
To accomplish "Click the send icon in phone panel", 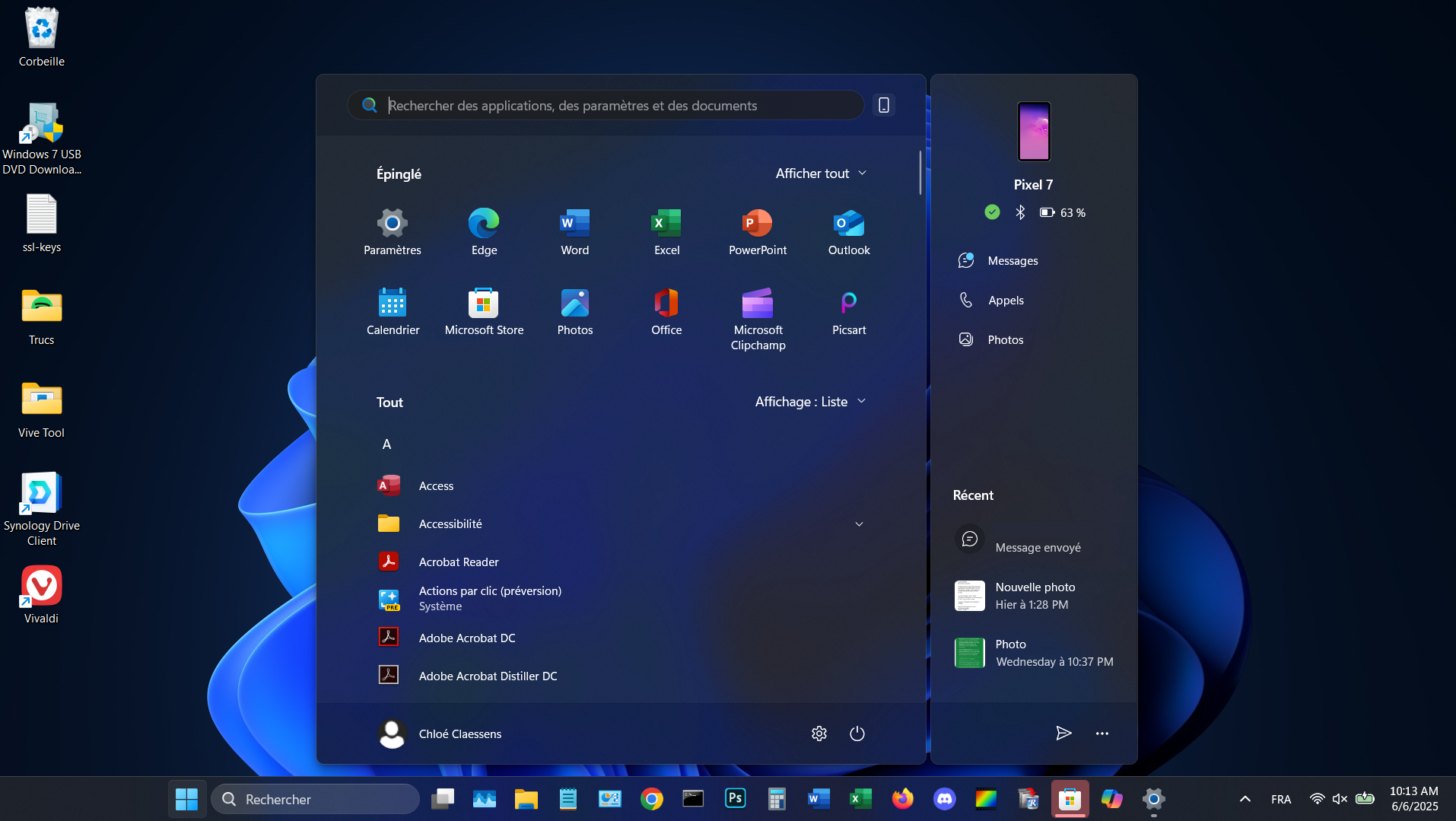I will coord(1063,733).
